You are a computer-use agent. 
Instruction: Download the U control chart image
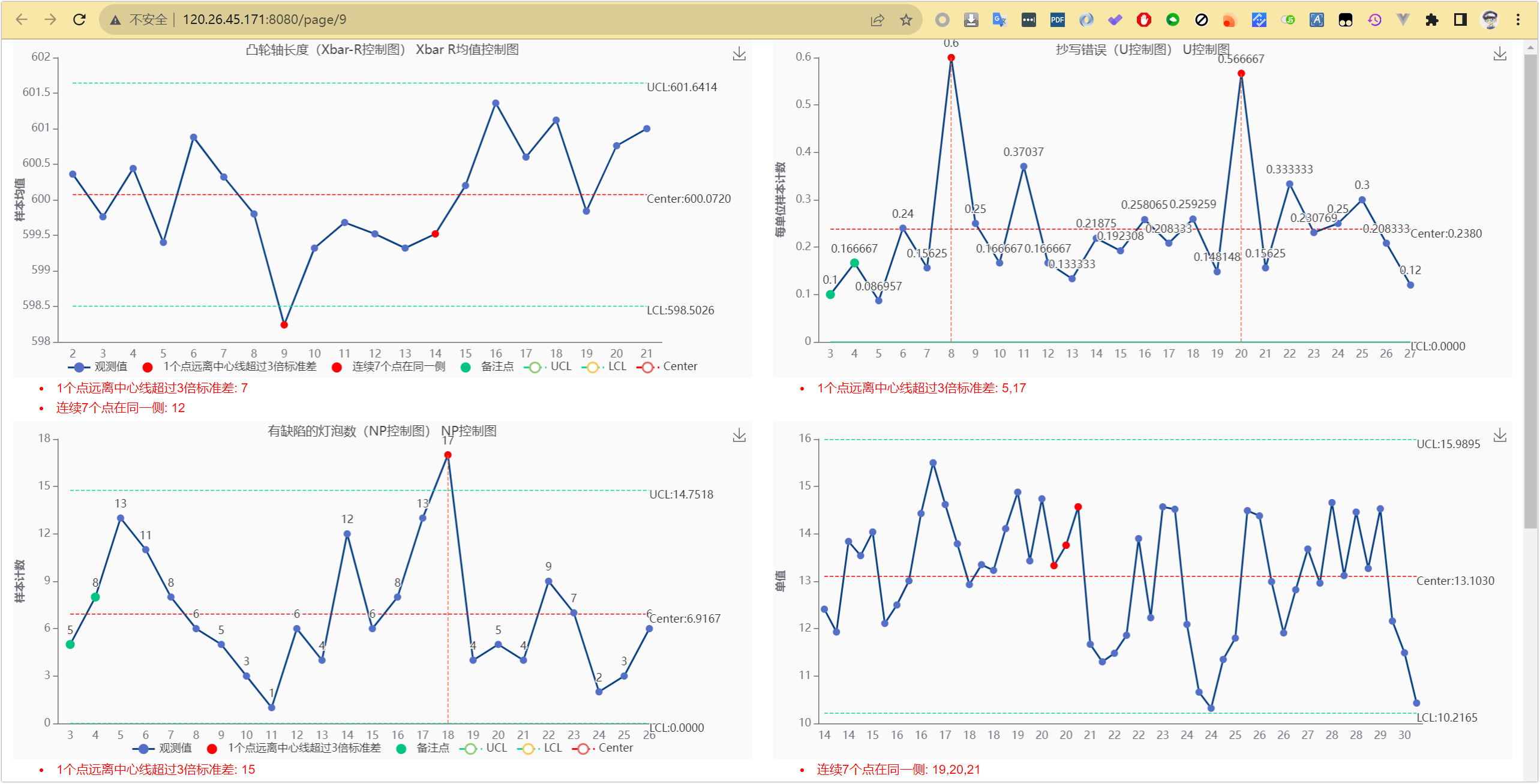point(1499,54)
